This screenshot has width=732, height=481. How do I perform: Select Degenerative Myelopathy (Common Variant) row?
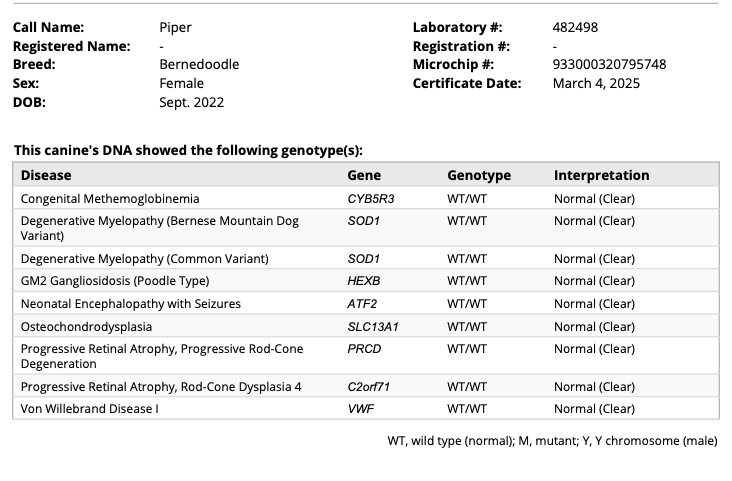click(x=144, y=259)
